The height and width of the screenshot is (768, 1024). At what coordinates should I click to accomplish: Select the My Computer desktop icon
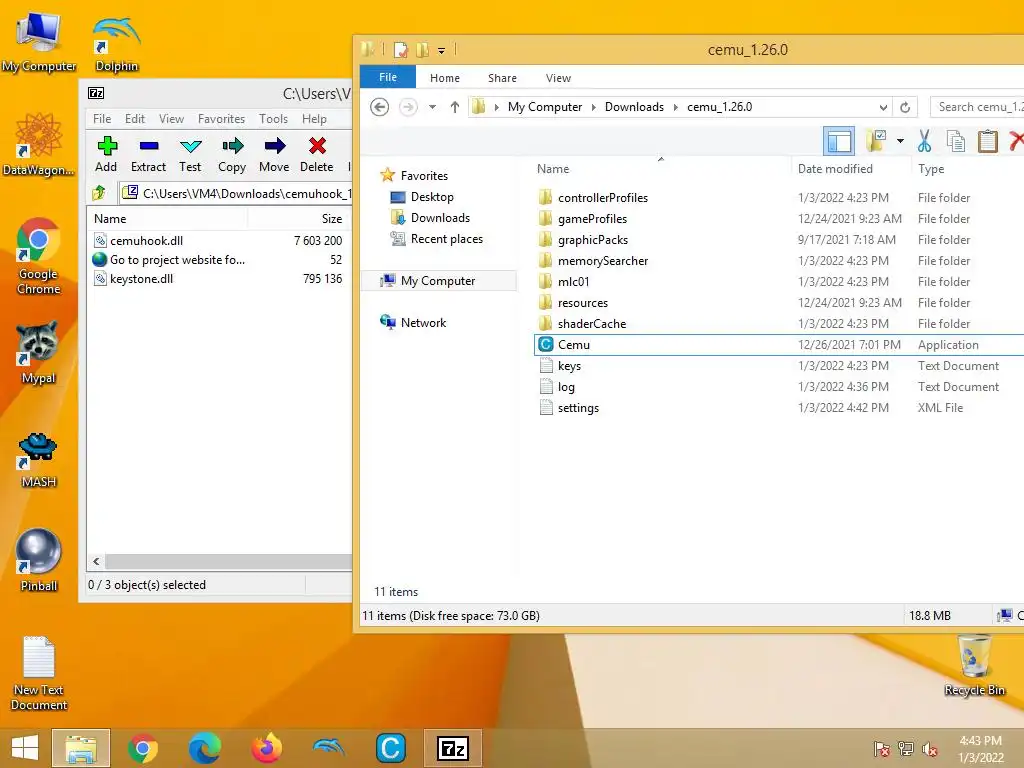pos(39,43)
